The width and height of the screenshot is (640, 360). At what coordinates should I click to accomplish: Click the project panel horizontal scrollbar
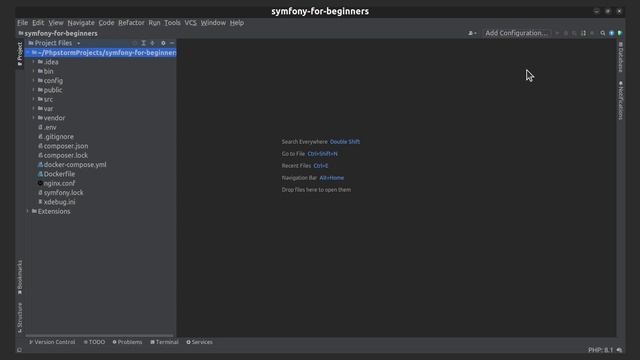(100, 336)
